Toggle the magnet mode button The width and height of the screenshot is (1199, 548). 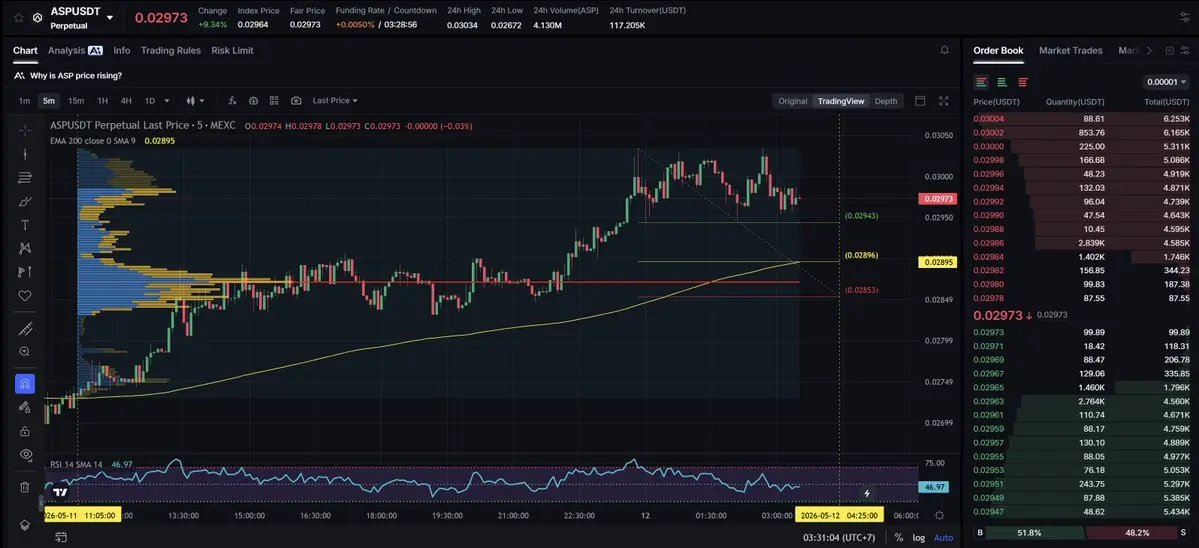tap(24, 384)
